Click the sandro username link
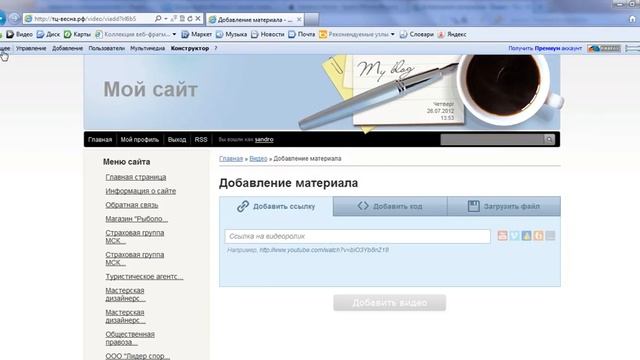This screenshot has width=640, height=360. tap(264, 140)
